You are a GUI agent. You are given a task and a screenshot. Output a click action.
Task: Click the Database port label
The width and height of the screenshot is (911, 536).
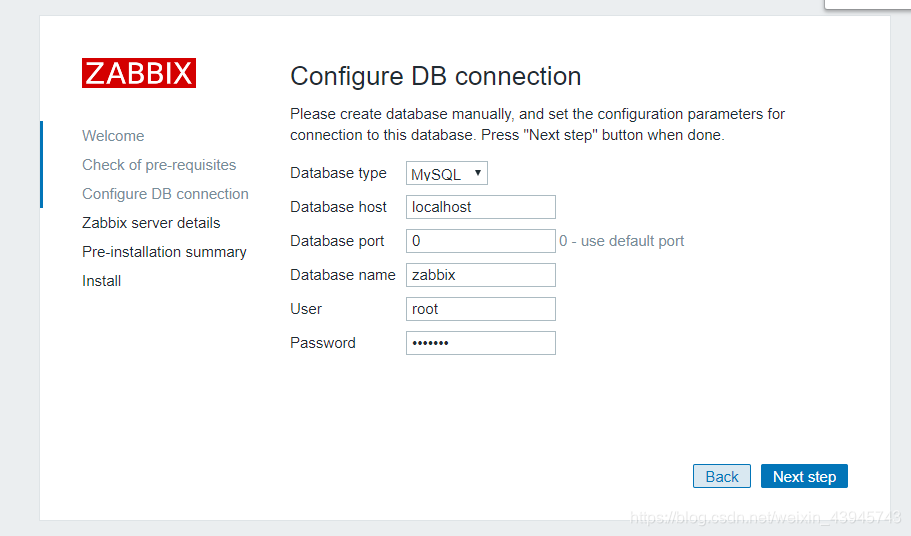(337, 241)
